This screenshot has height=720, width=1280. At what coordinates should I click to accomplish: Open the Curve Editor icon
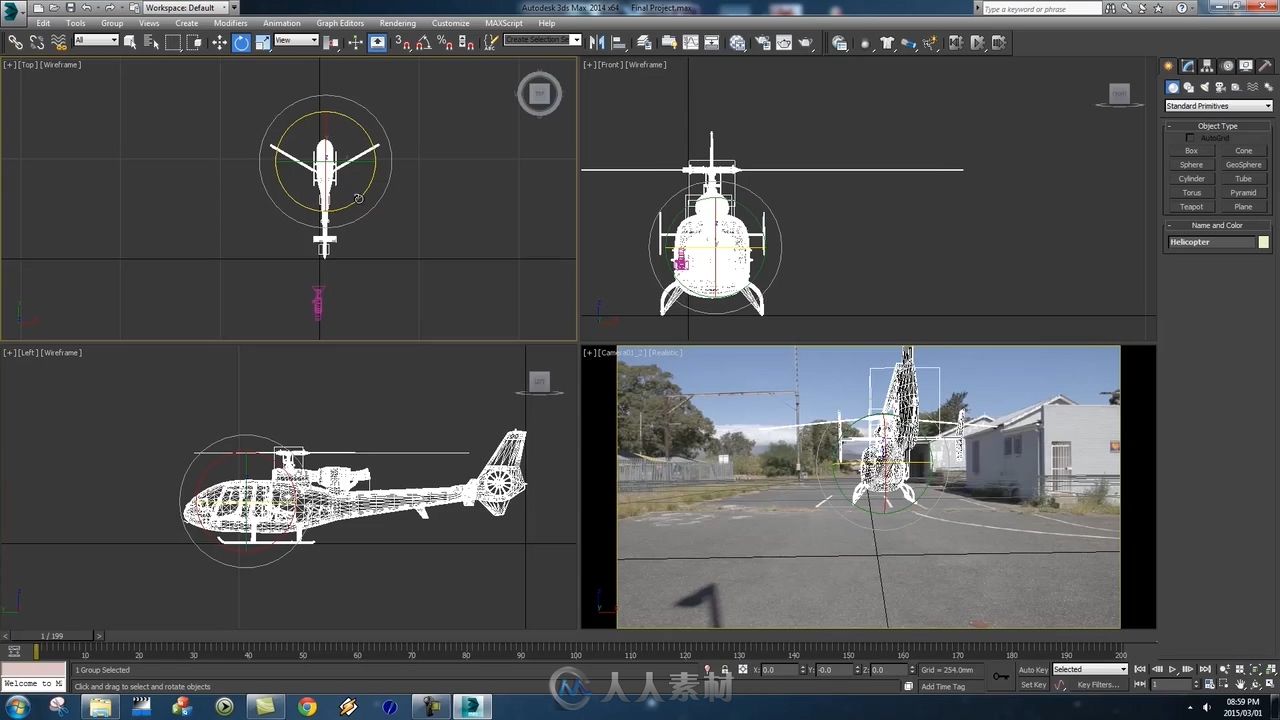(x=690, y=42)
